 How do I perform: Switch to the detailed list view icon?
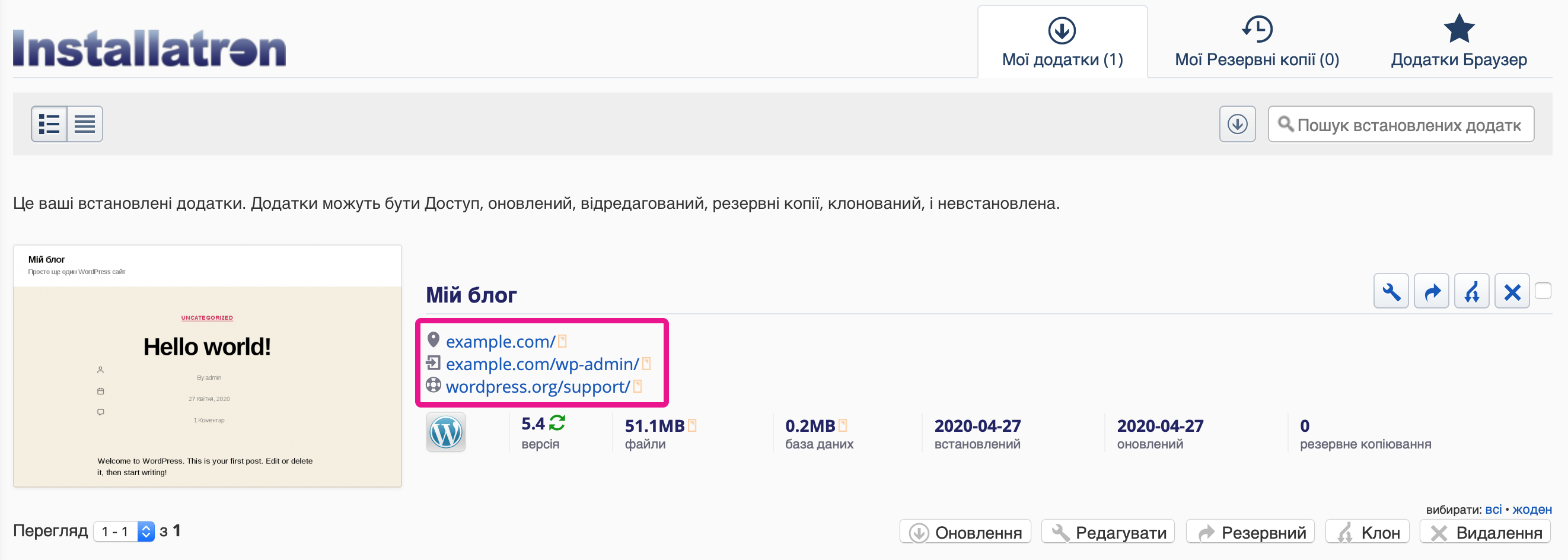(49, 124)
